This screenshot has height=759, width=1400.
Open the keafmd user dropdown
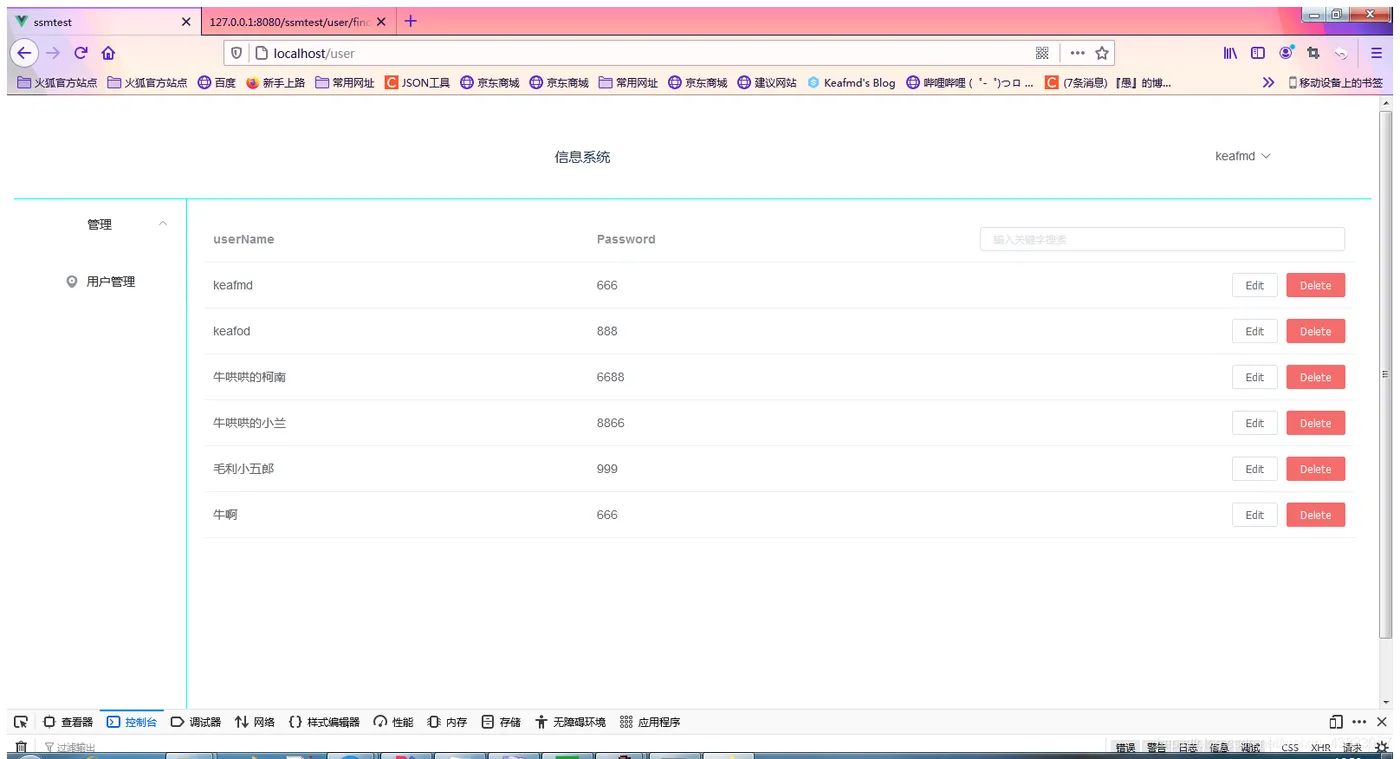point(1243,157)
